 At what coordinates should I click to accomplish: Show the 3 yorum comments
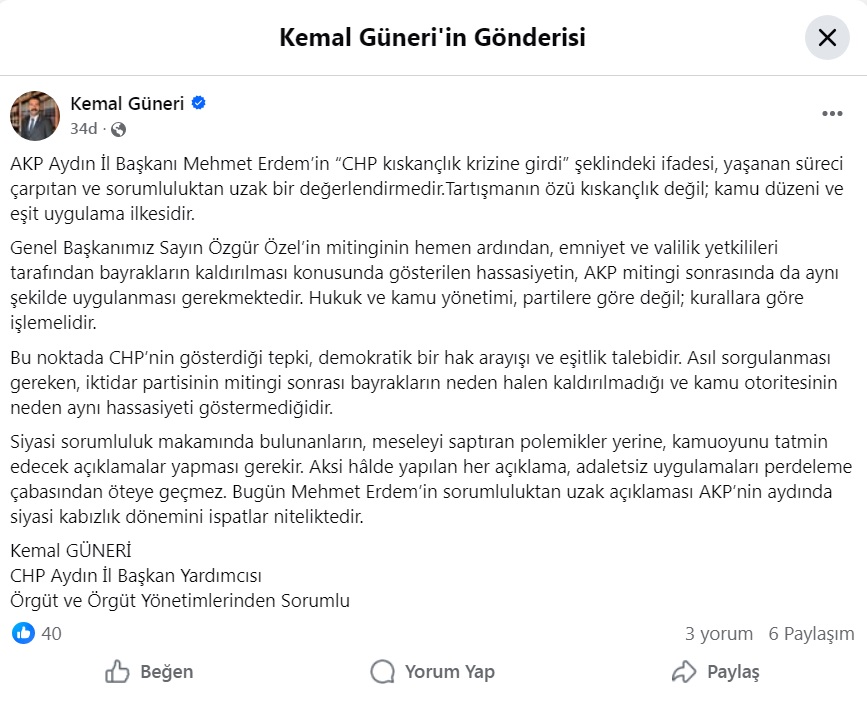[x=718, y=633]
